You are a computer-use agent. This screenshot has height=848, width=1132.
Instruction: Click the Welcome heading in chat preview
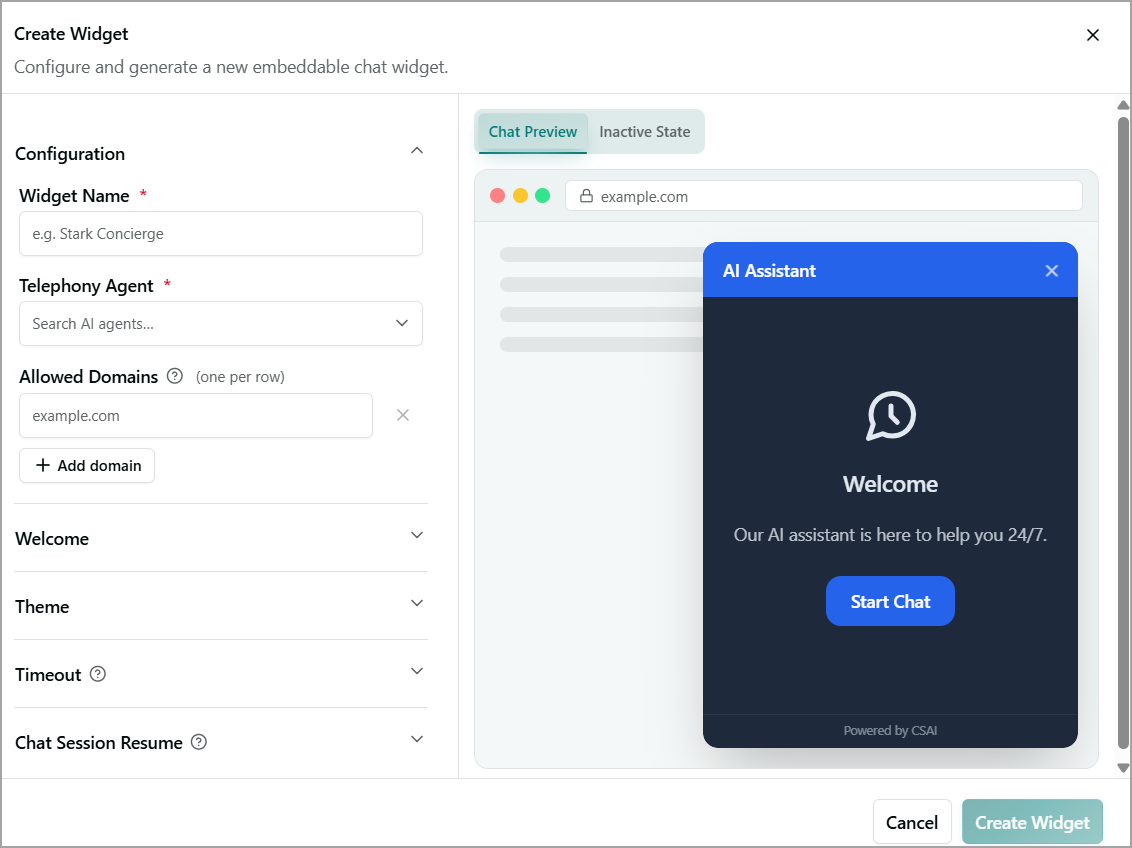click(x=890, y=484)
